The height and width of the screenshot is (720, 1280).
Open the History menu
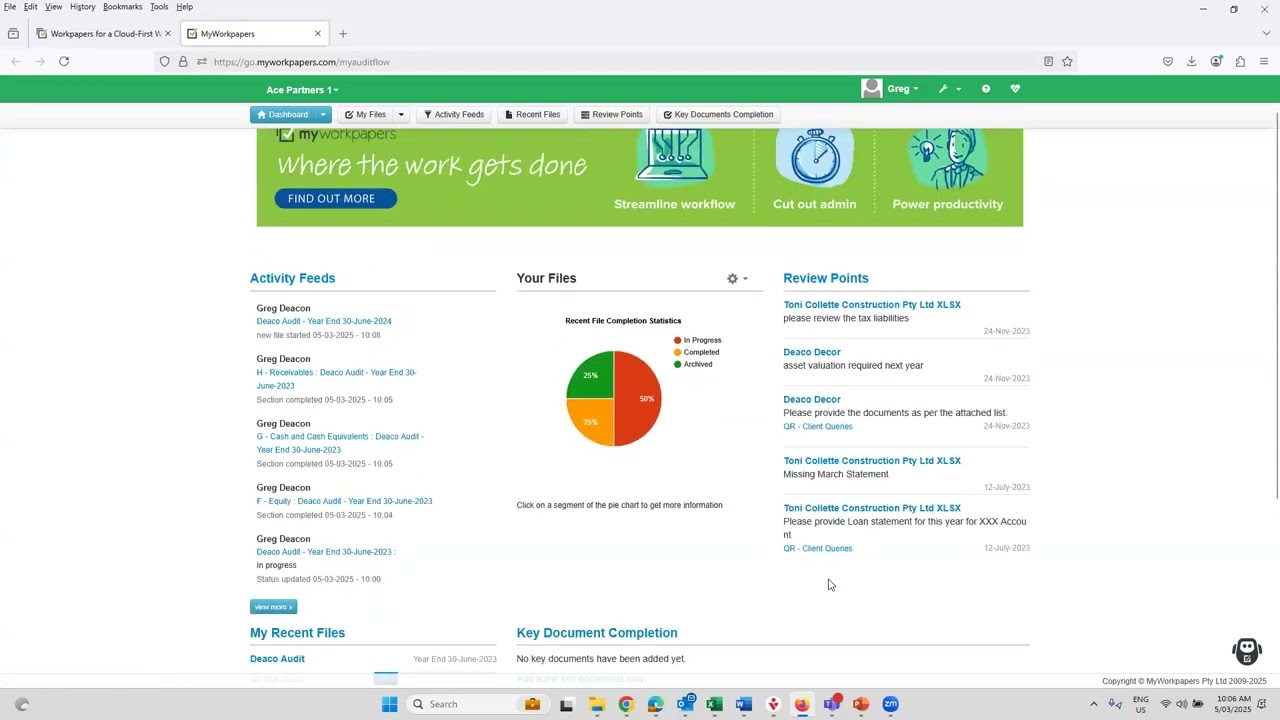click(x=83, y=7)
